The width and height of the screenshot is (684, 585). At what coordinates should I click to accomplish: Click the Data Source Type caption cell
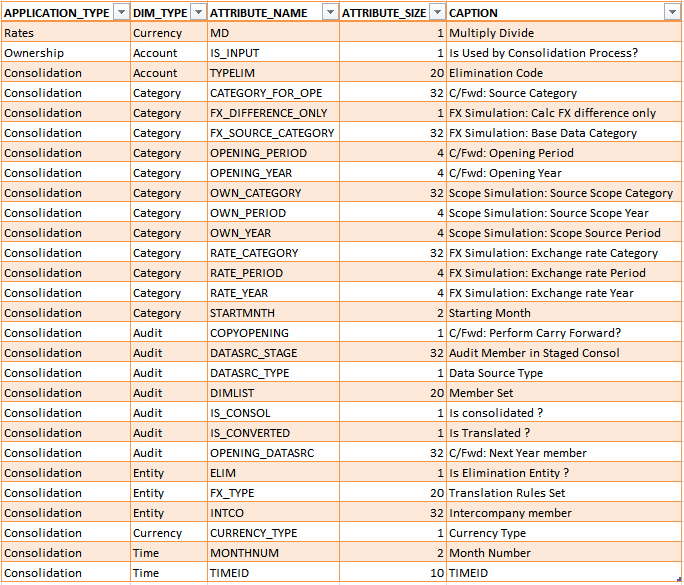[563, 373]
